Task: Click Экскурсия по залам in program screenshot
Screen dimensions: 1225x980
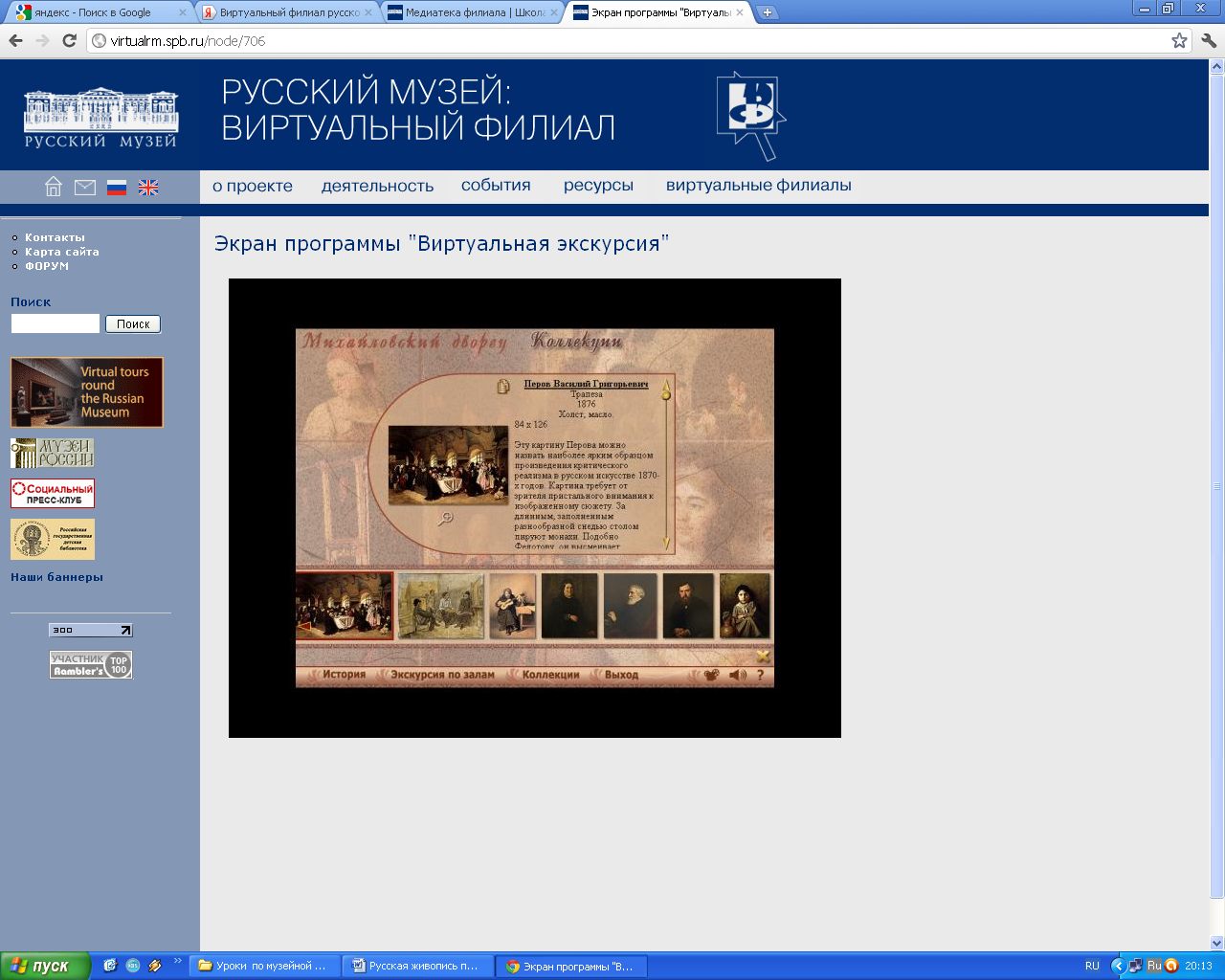Action: pyautogui.click(x=442, y=675)
